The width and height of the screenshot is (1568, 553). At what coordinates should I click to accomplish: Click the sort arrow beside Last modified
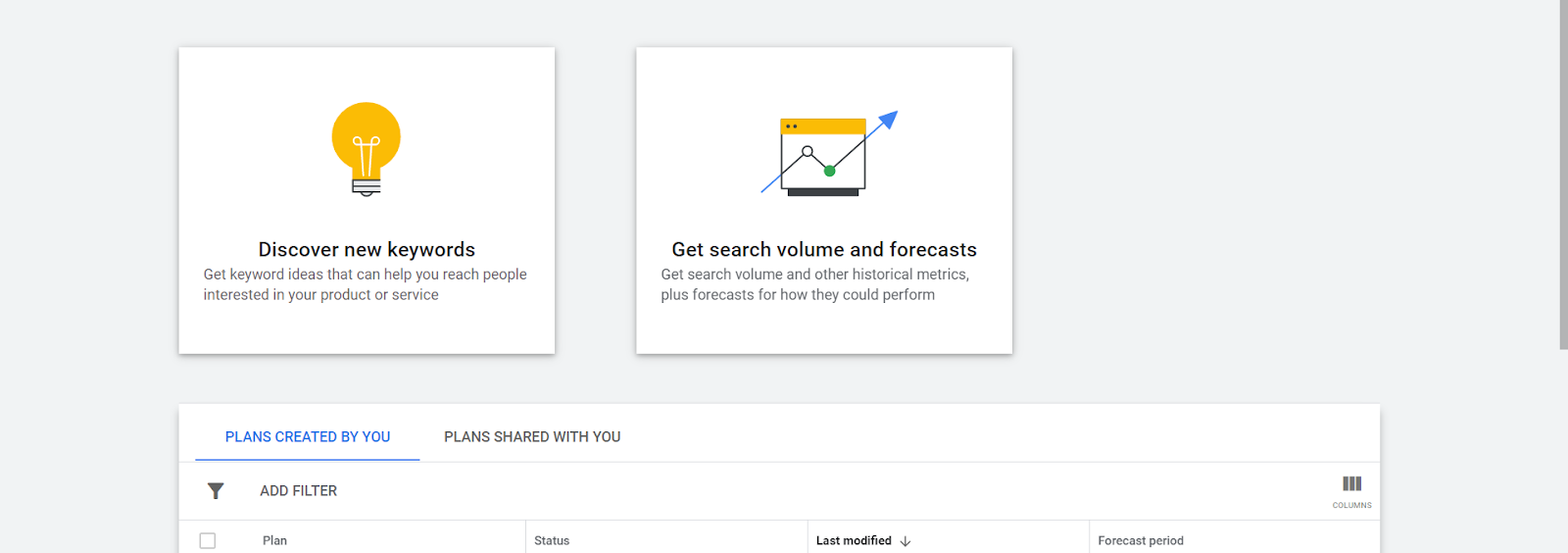pos(906,541)
